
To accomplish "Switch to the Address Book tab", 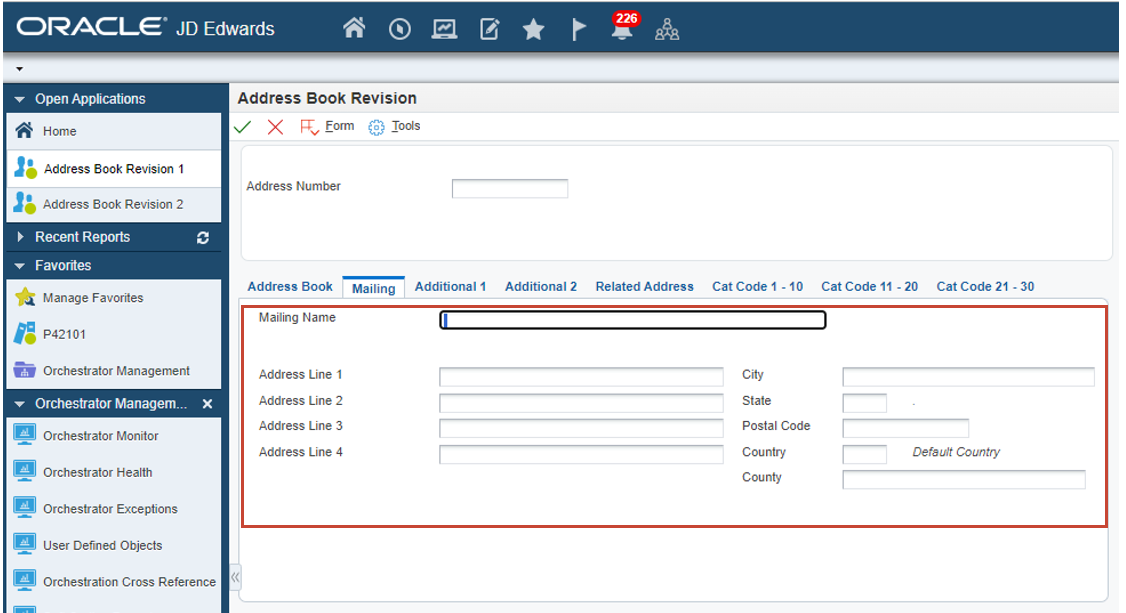I will [x=290, y=286].
